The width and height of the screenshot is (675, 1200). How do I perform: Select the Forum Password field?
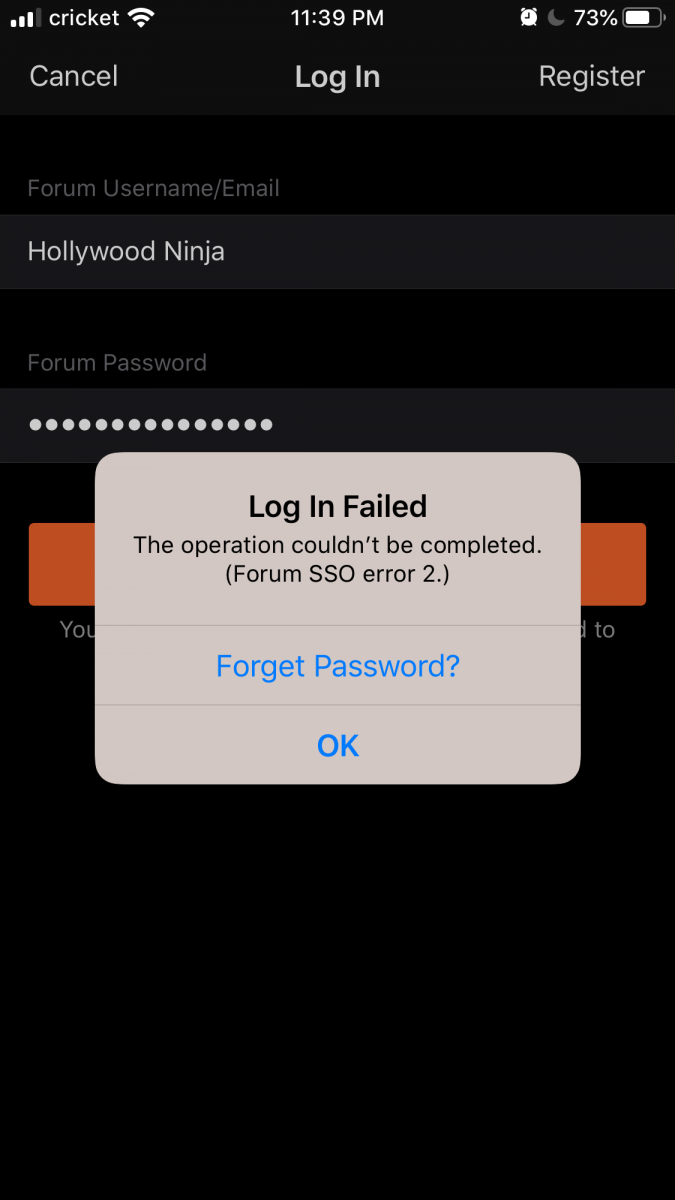click(x=337, y=425)
